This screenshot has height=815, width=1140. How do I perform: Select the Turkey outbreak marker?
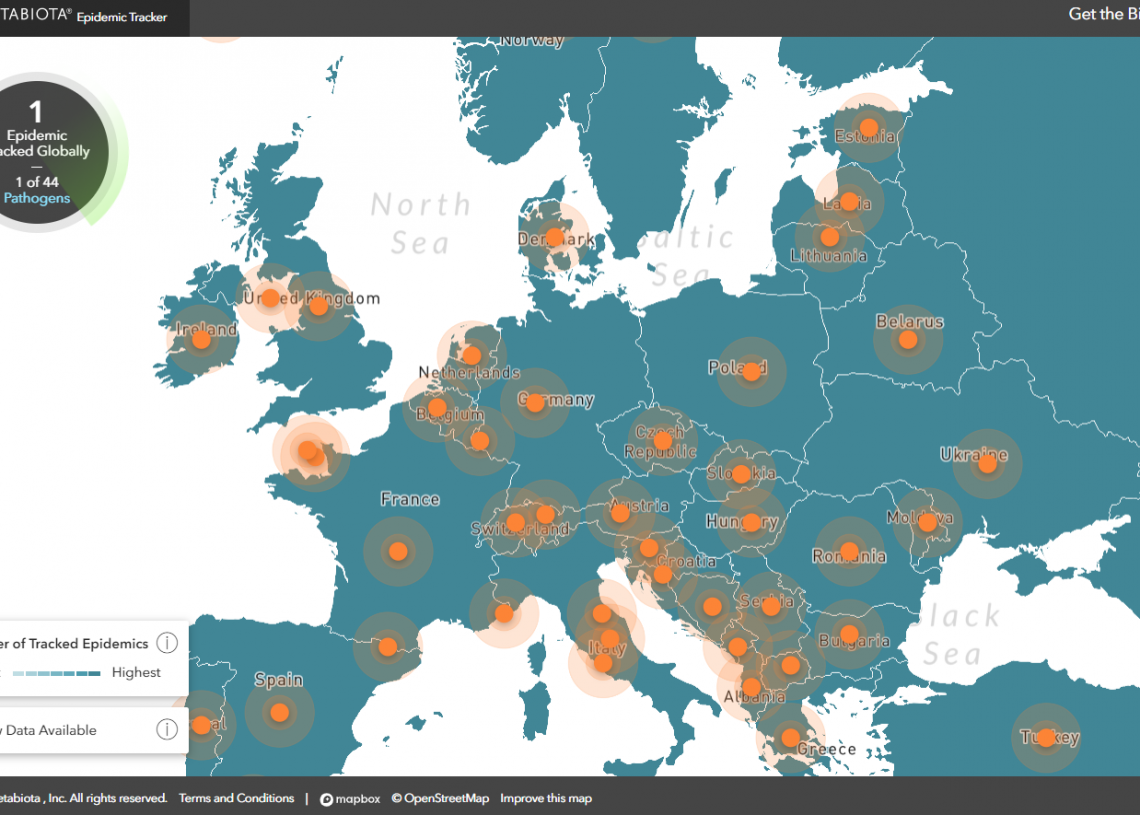click(x=1046, y=738)
